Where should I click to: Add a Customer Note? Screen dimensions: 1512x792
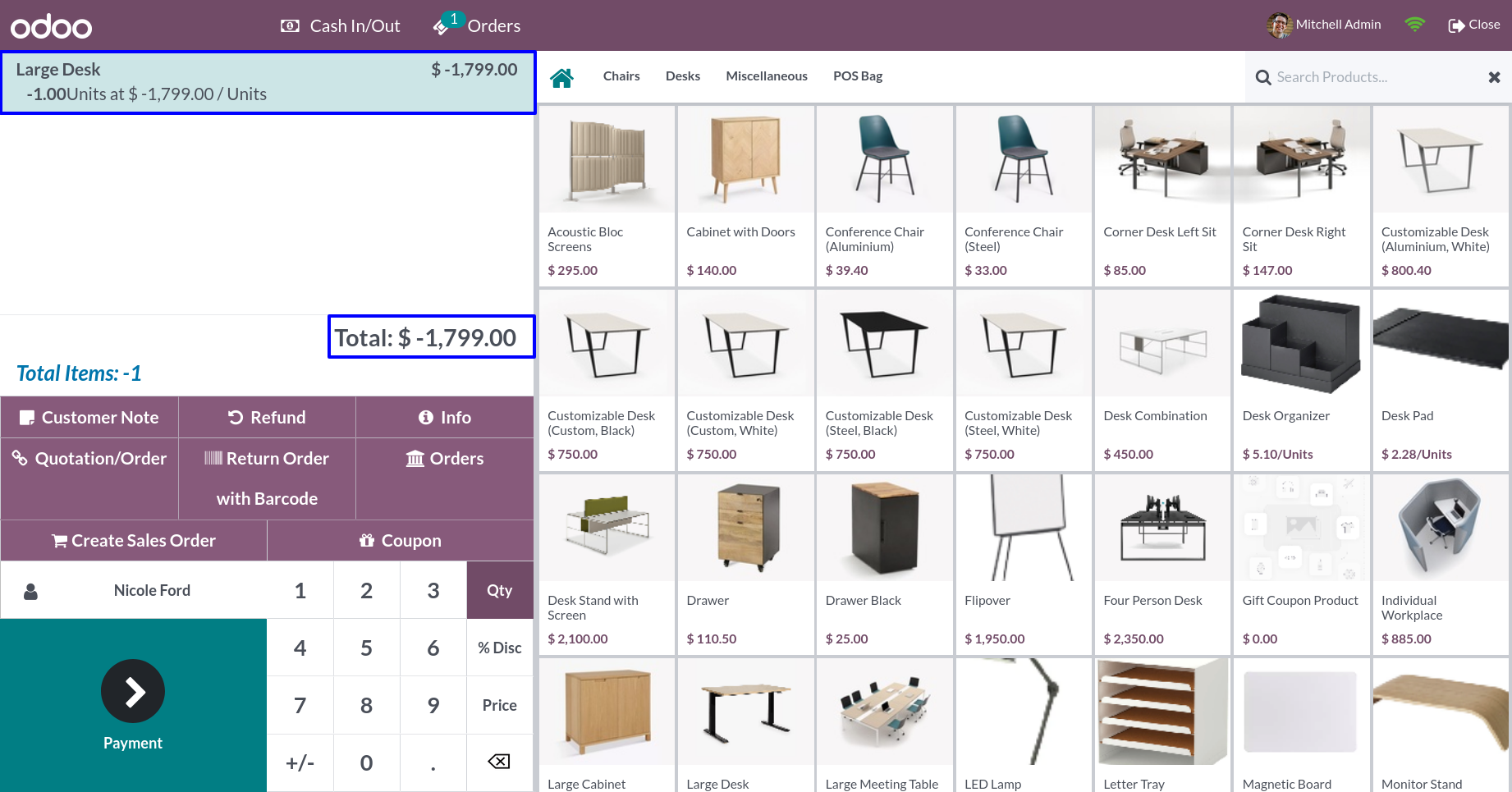point(89,418)
